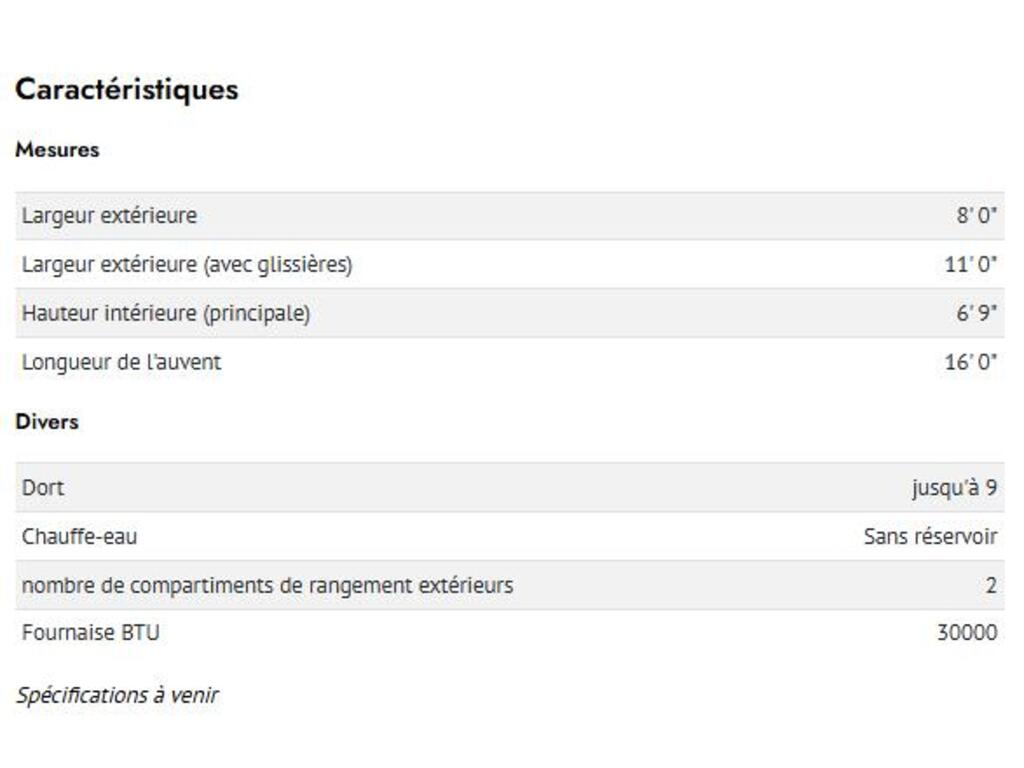Image resolution: width=1024 pixels, height=768 pixels.
Task: Click the Divers section title
Action: tap(46, 422)
